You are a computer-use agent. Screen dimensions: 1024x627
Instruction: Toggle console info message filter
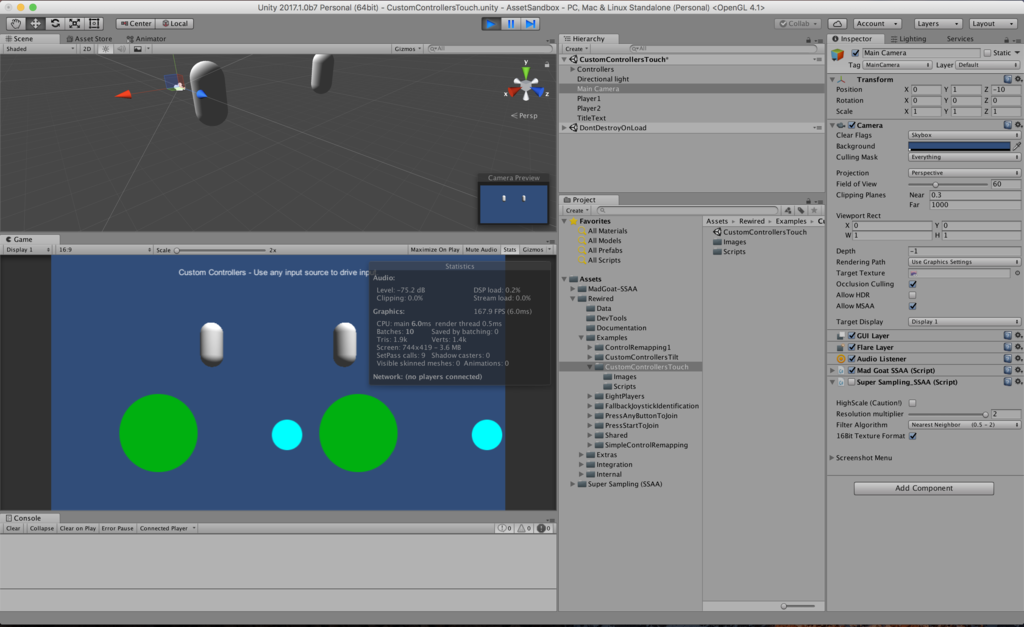point(504,528)
